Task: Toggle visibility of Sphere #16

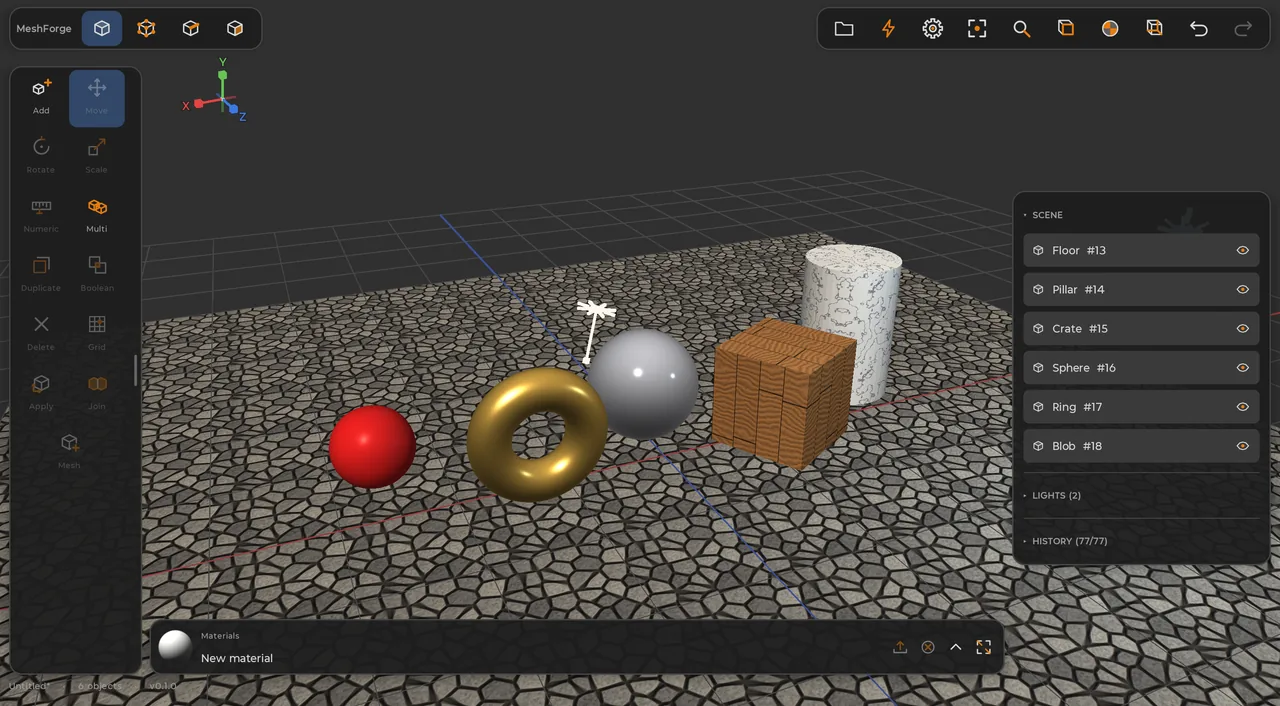Action: 1243,368
